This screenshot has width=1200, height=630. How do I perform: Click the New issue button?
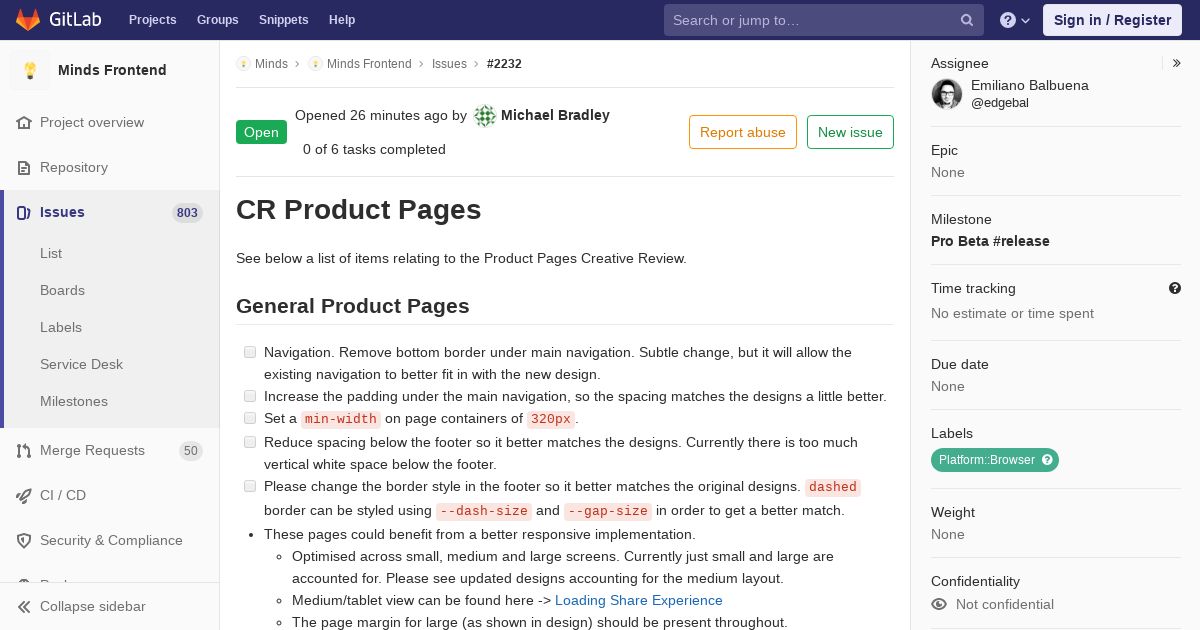pos(850,132)
